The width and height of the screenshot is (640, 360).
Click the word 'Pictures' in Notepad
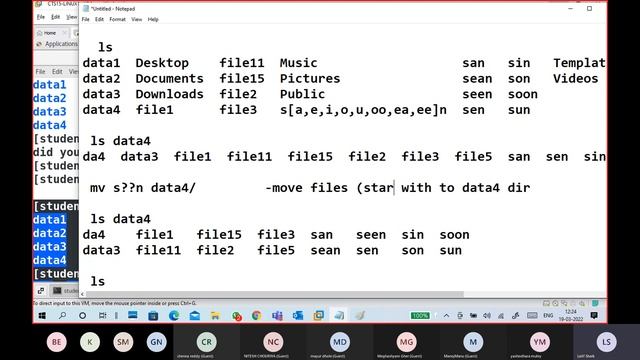pos(310,78)
